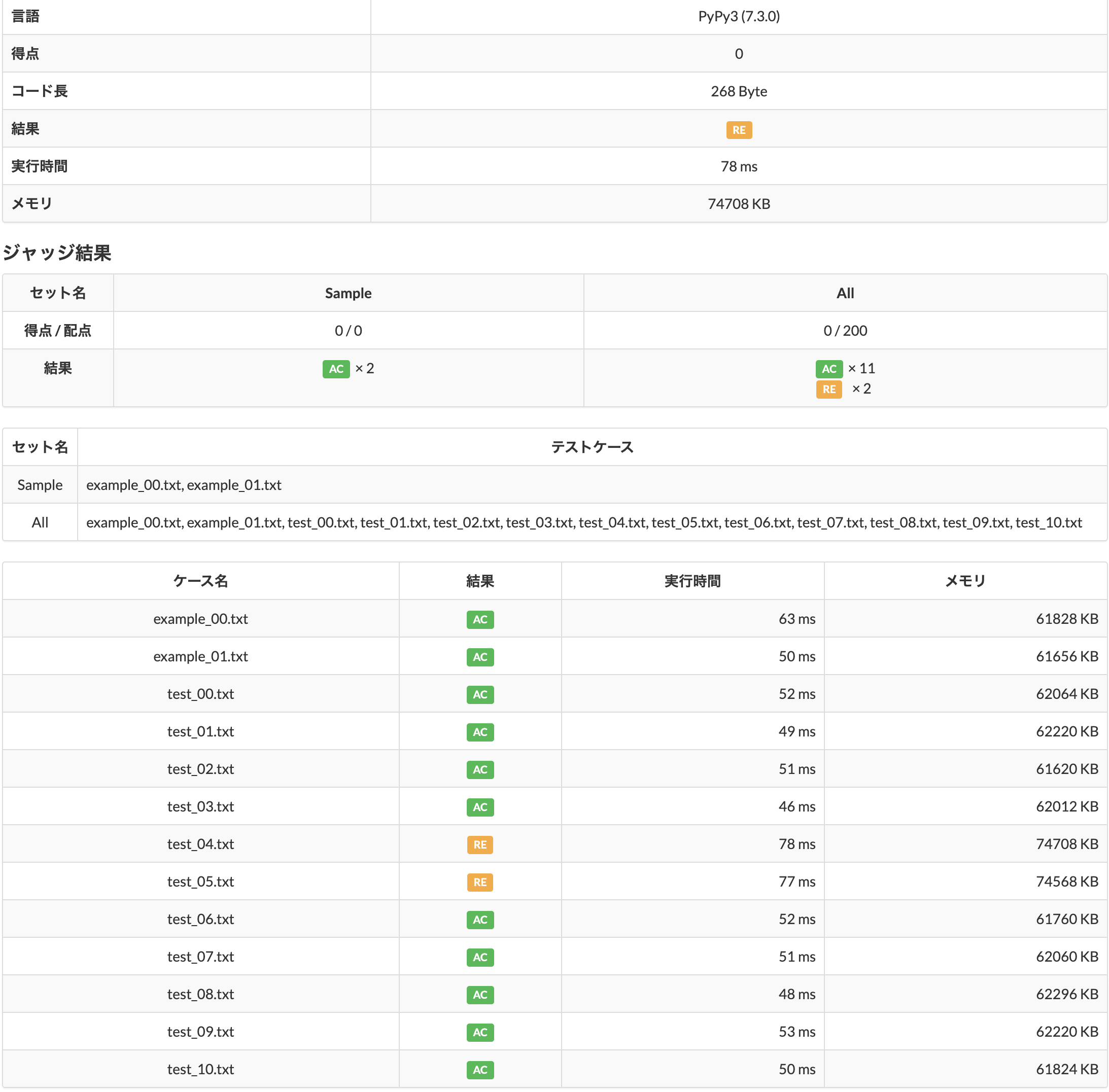Select the AC ×11 badge under All results
1109x1092 pixels.
tap(828, 369)
